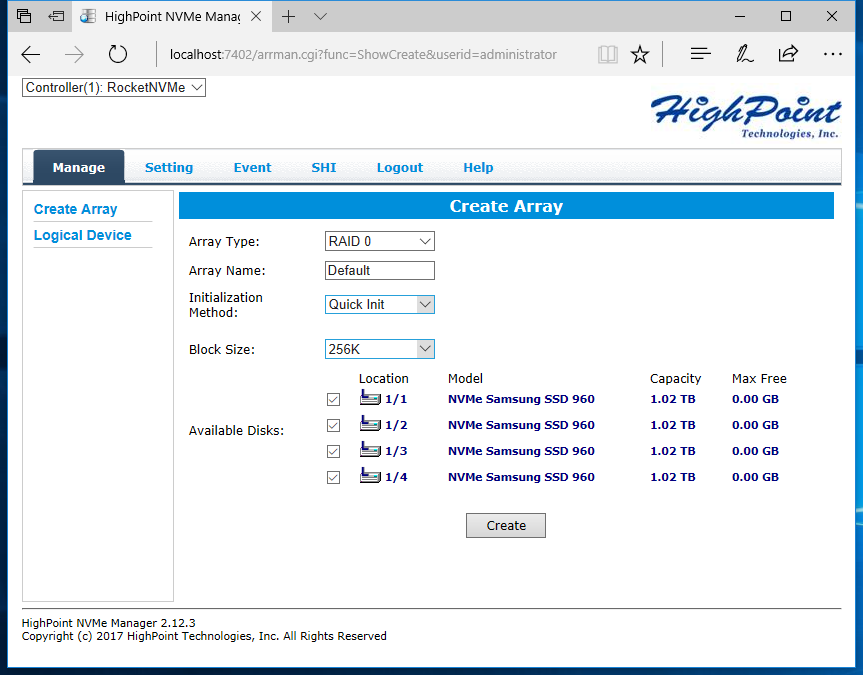Click the model name in row 1/1
Image resolution: width=863 pixels, height=675 pixels.
point(521,399)
